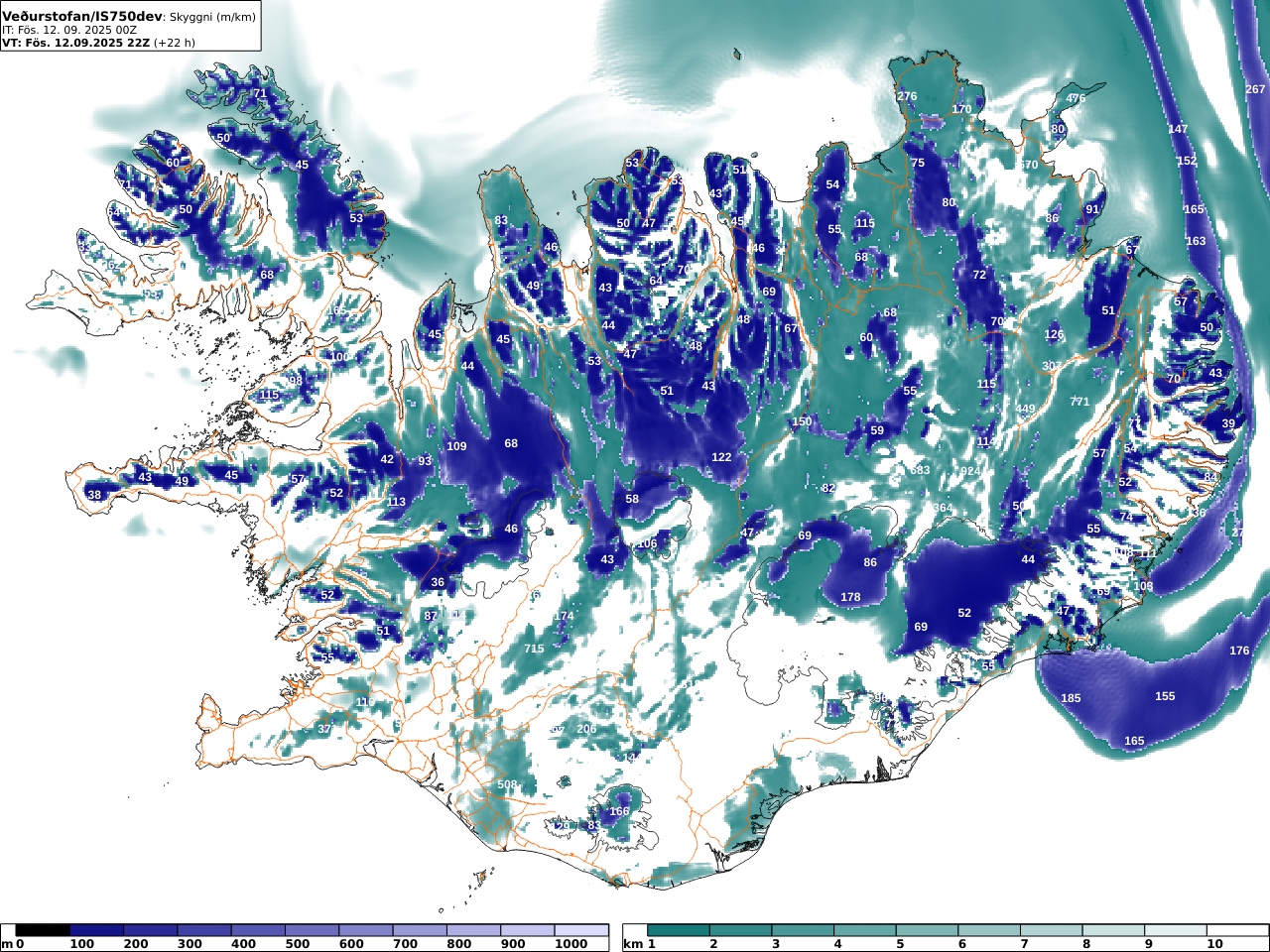This screenshot has height=952, width=1270.
Task: Click the map value 449
Action: (1025, 409)
